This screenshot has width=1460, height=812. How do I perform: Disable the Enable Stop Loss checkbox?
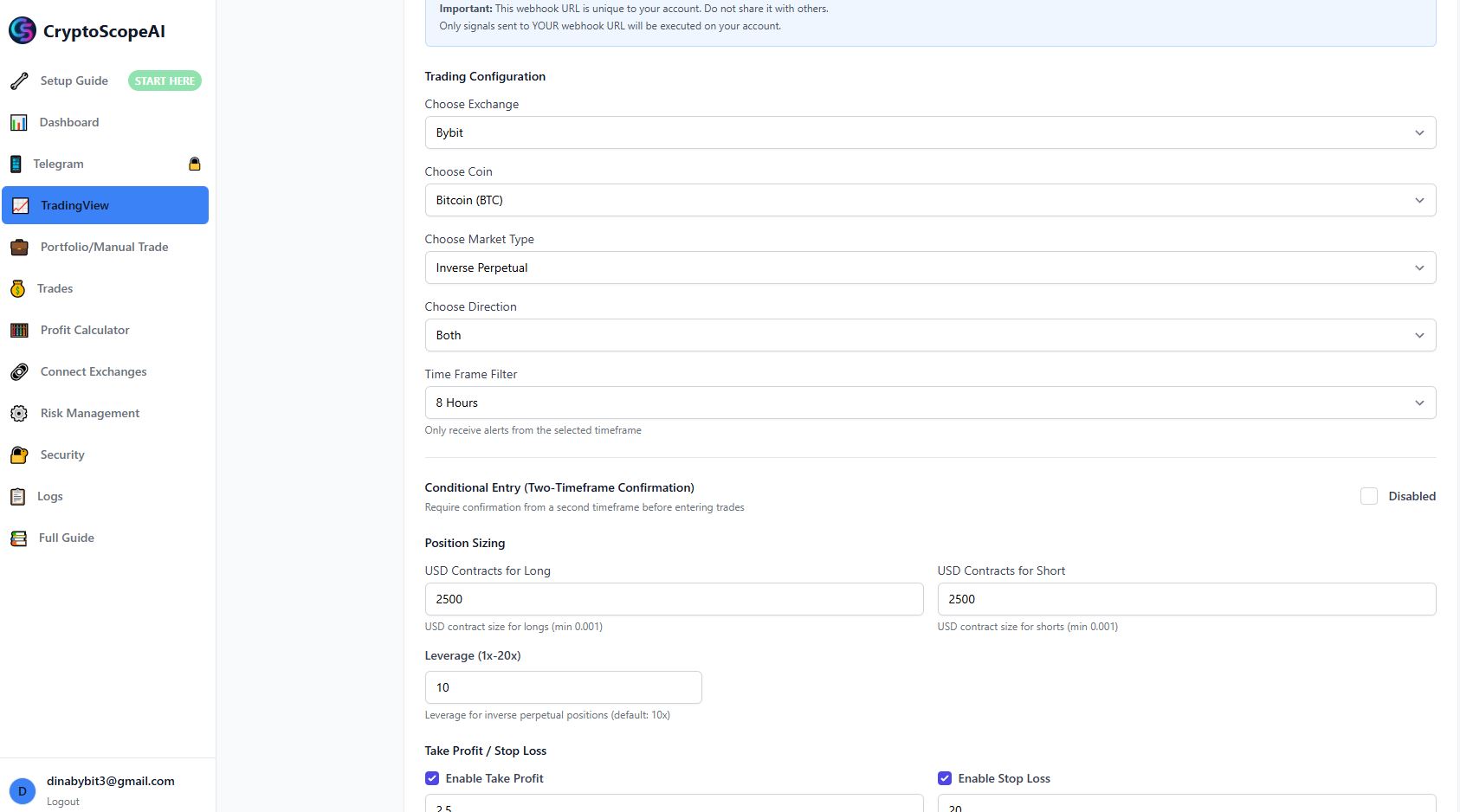[x=945, y=777]
